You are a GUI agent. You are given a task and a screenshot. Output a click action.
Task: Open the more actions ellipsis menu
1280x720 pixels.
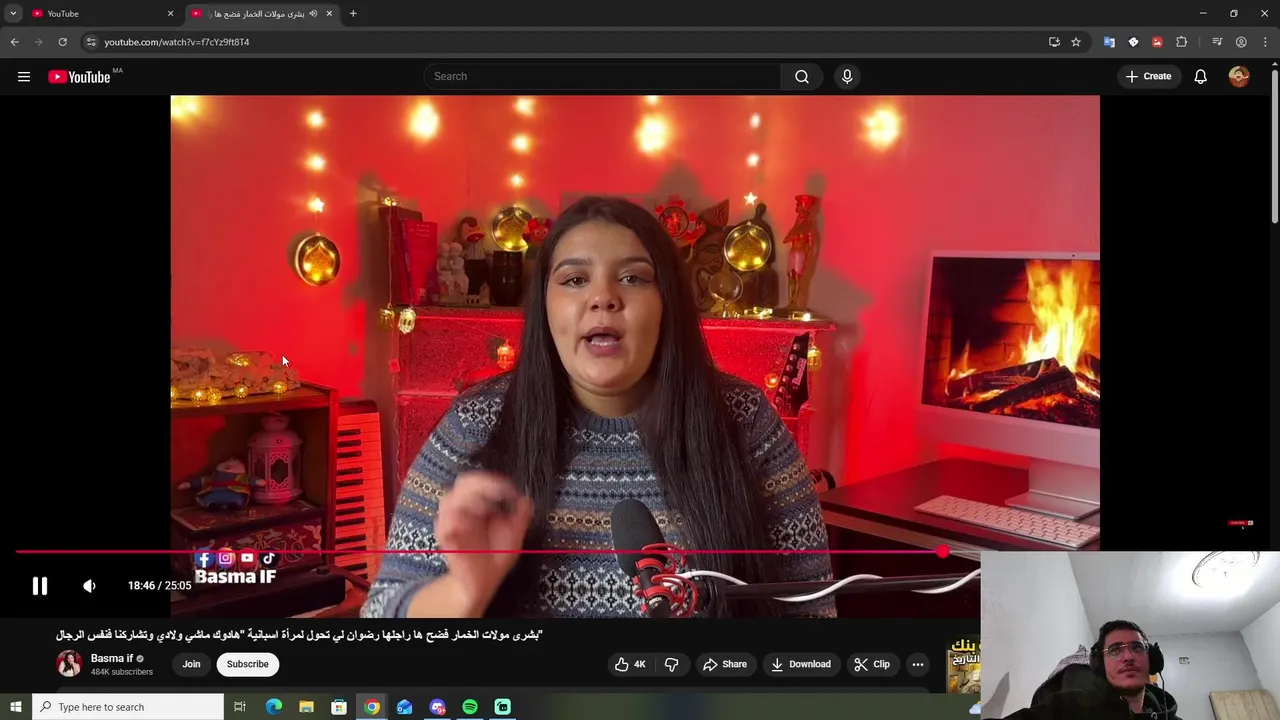(918, 664)
